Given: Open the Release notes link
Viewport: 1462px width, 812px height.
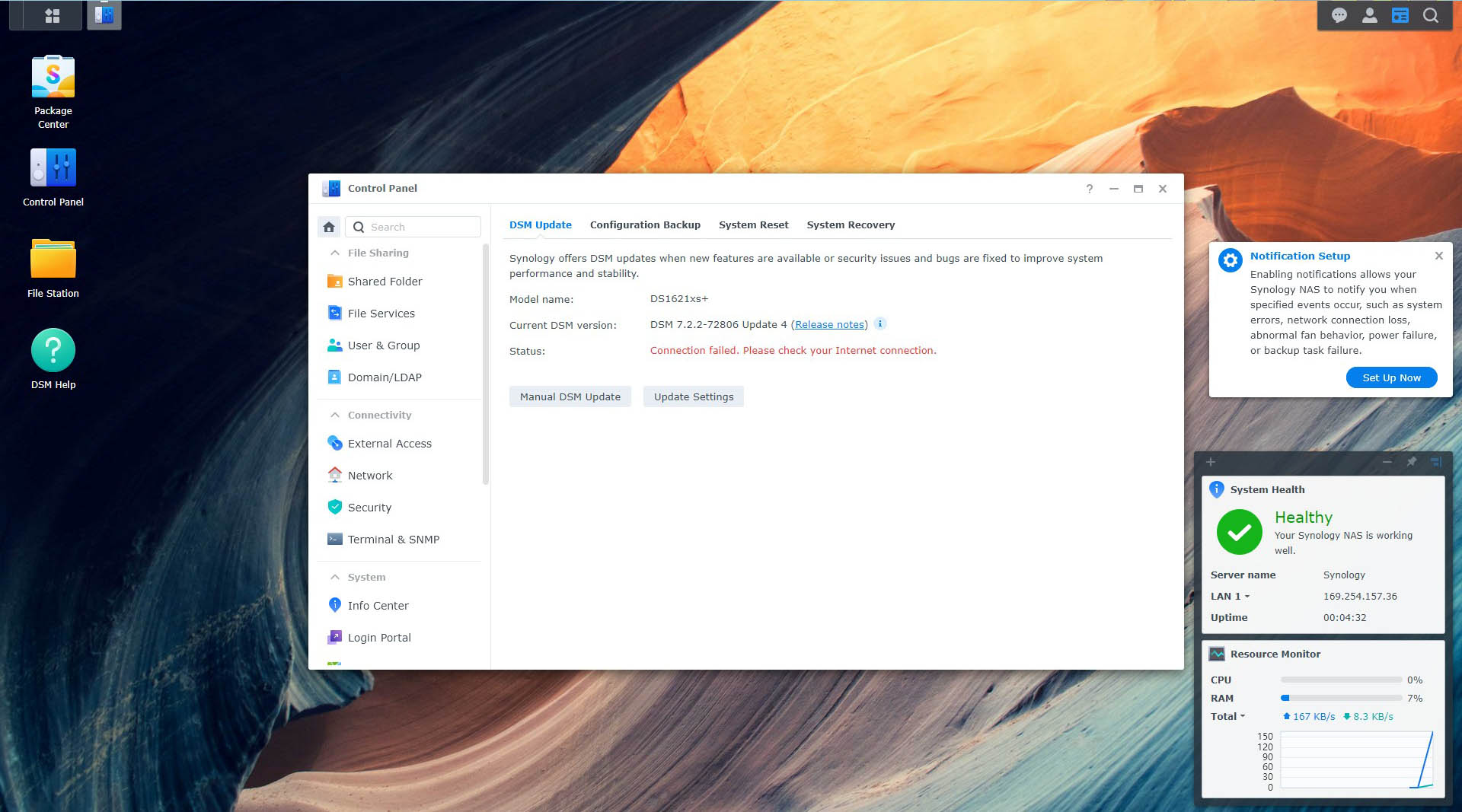Looking at the screenshot, I should click(830, 325).
